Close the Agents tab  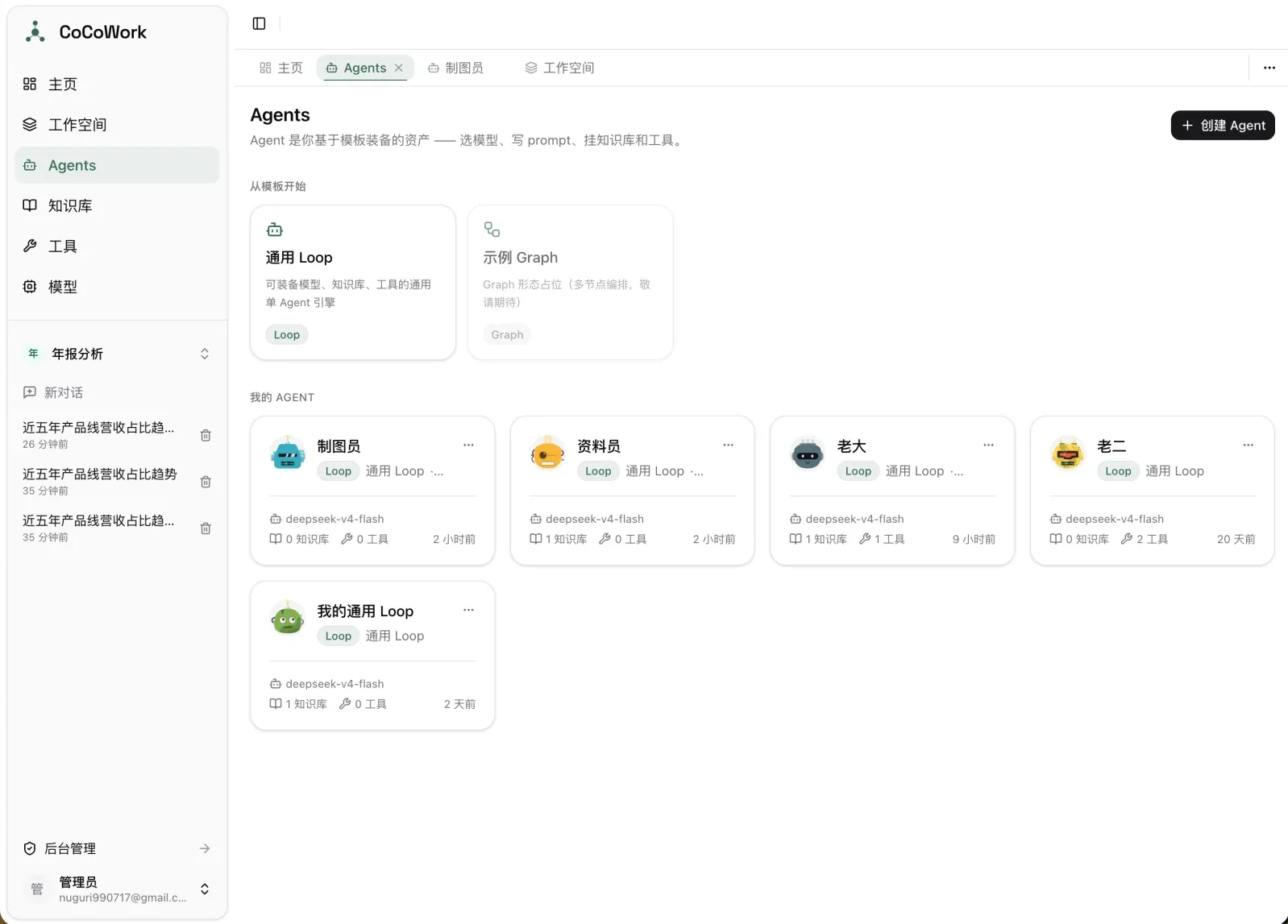(x=398, y=68)
